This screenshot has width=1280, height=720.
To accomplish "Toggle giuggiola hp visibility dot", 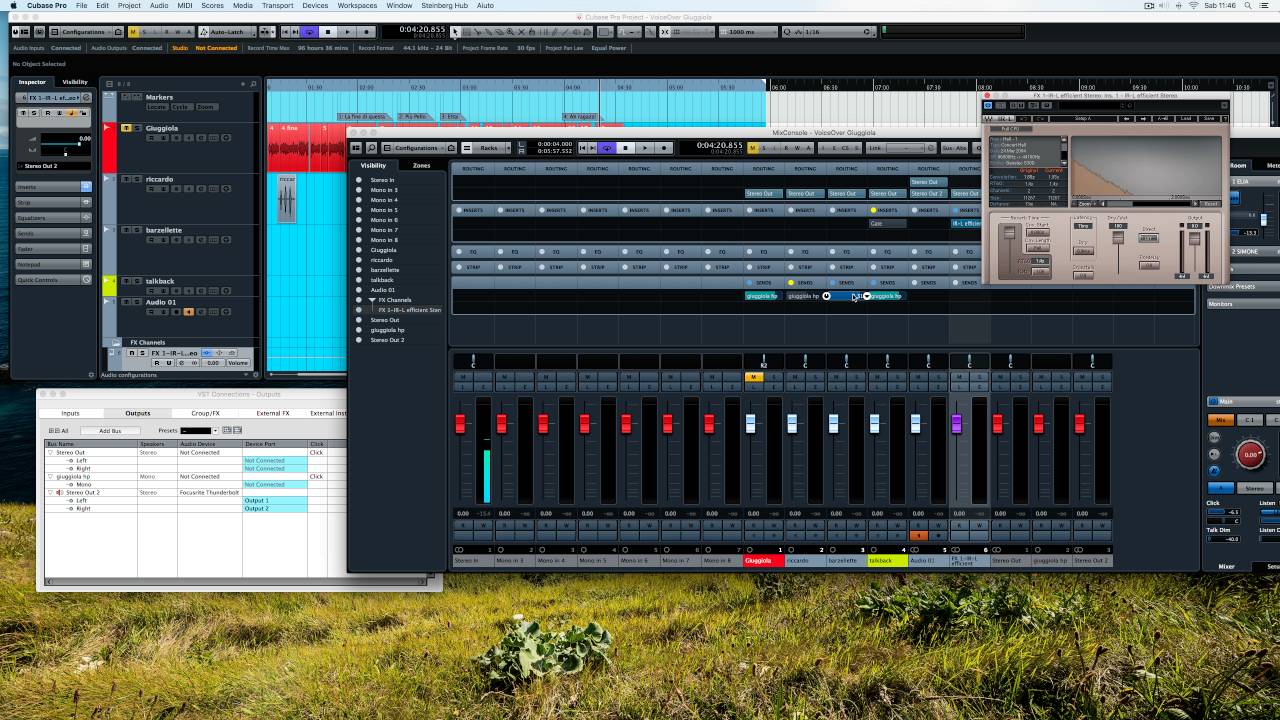I will tap(359, 330).
